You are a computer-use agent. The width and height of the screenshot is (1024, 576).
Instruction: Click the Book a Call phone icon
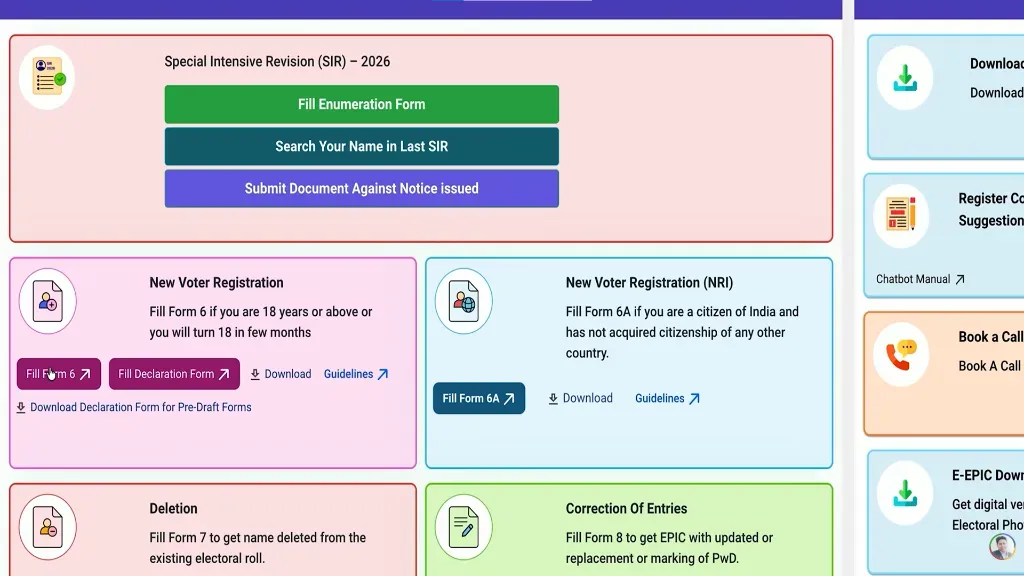tap(901, 355)
